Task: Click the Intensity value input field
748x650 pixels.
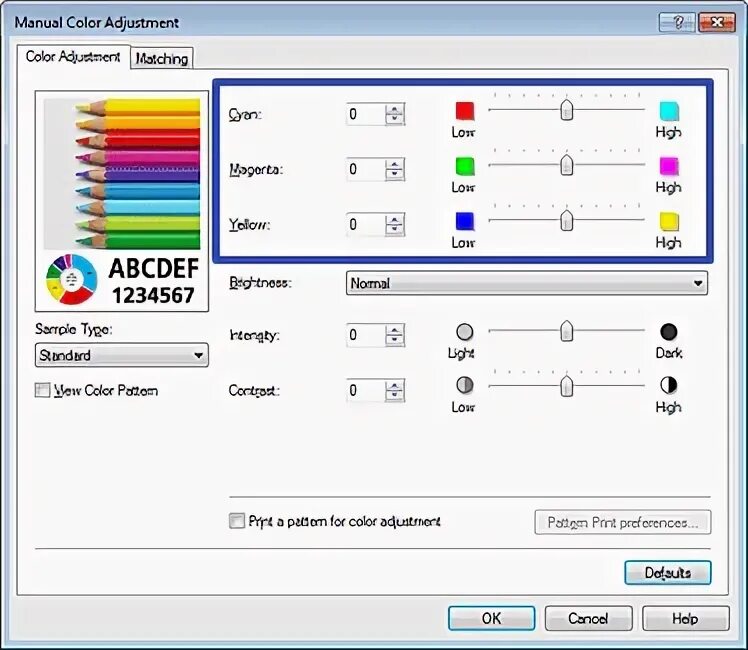Action: (x=366, y=335)
